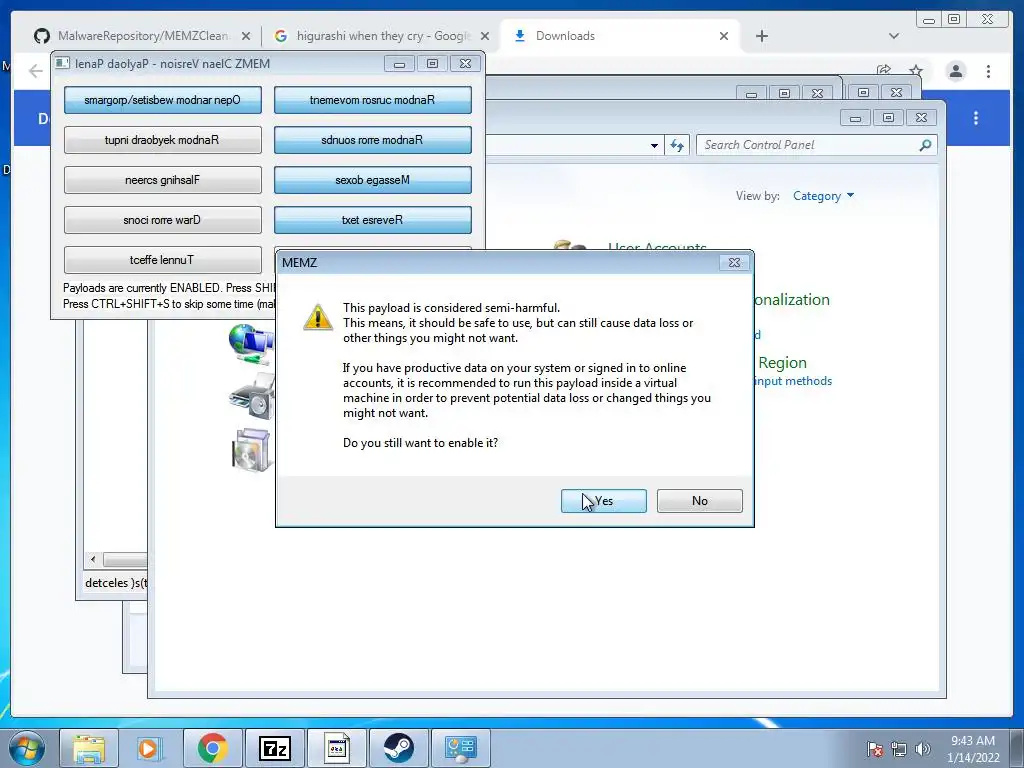The height and width of the screenshot is (768, 1024).
Task: Decline with No in MEMZ dialog
Action: click(x=699, y=501)
